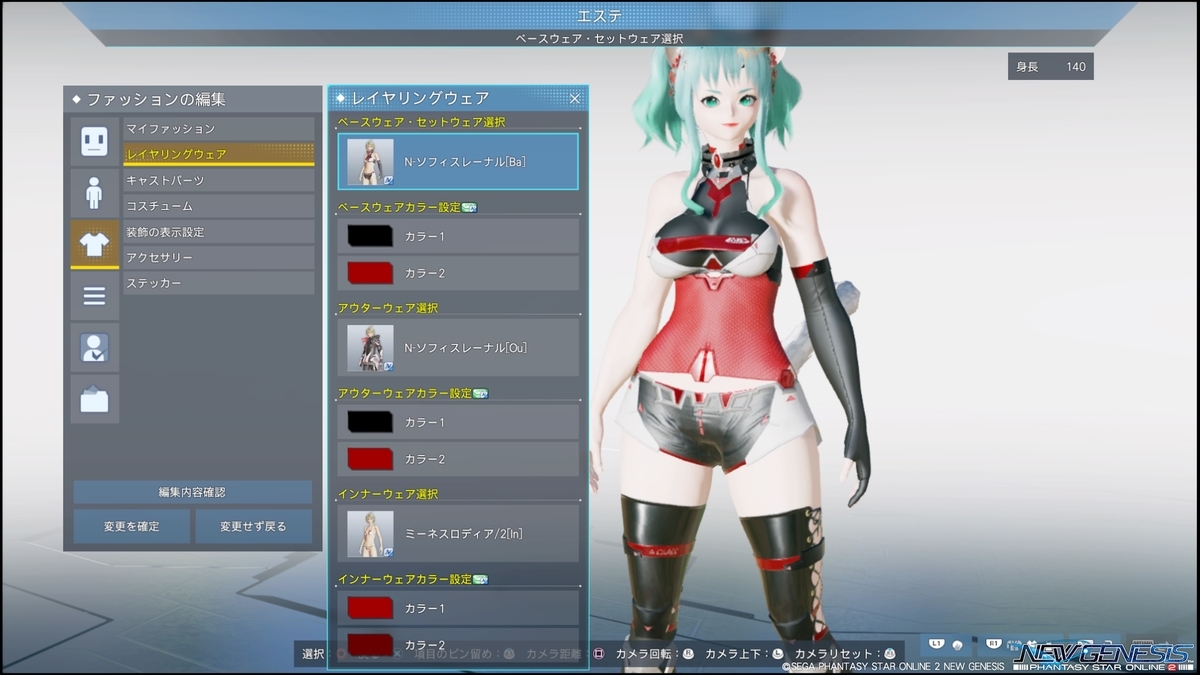Image resolution: width=1200 pixels, height=675 pixels.
Task: Pick the red カラー1 swatch under インナーウェアカラー設定
Action: point(370,608)
